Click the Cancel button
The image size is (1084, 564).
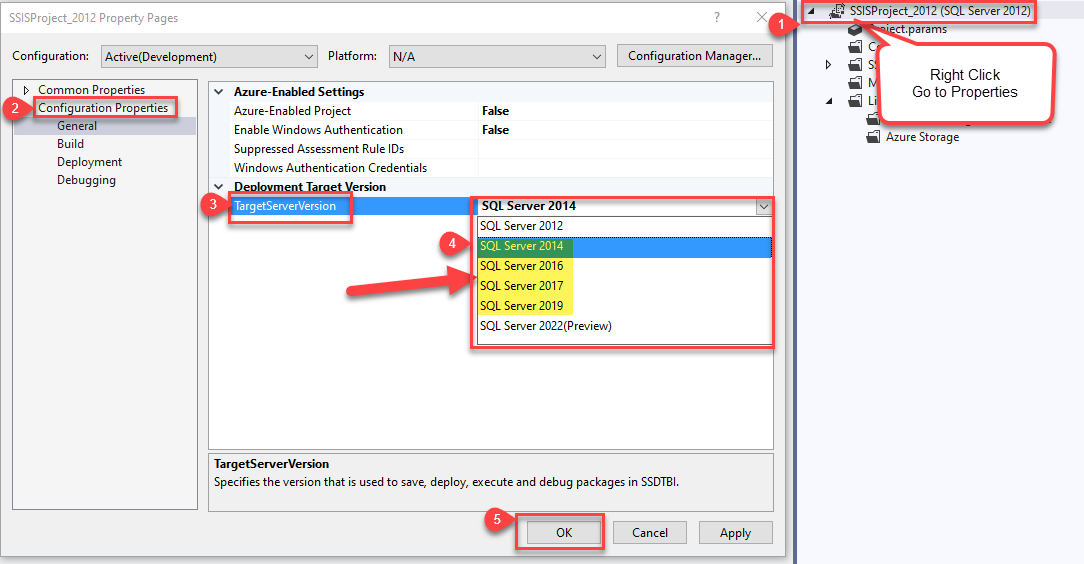[x=650, y=533]
